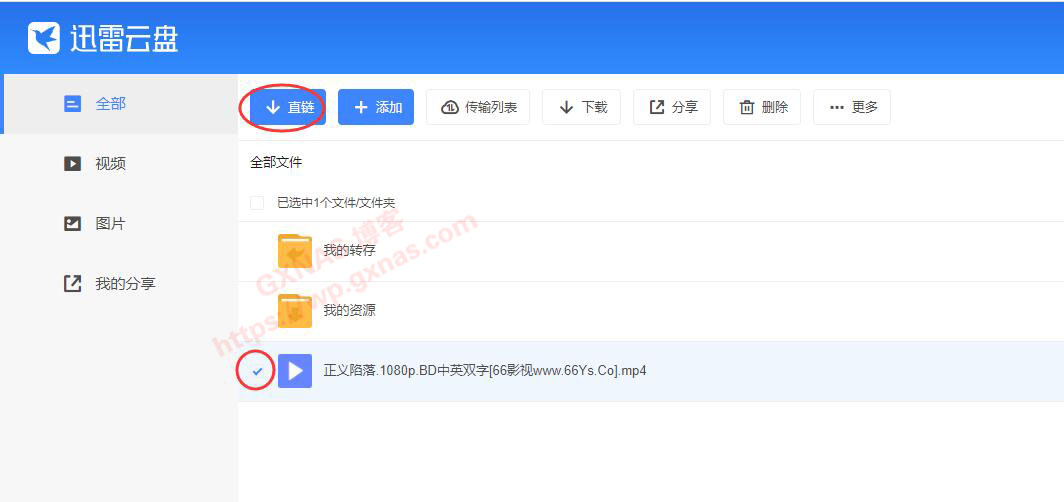1064x502 pixels.
Task: Click the 直链 direct link button
Action: [x=289, y=107]
